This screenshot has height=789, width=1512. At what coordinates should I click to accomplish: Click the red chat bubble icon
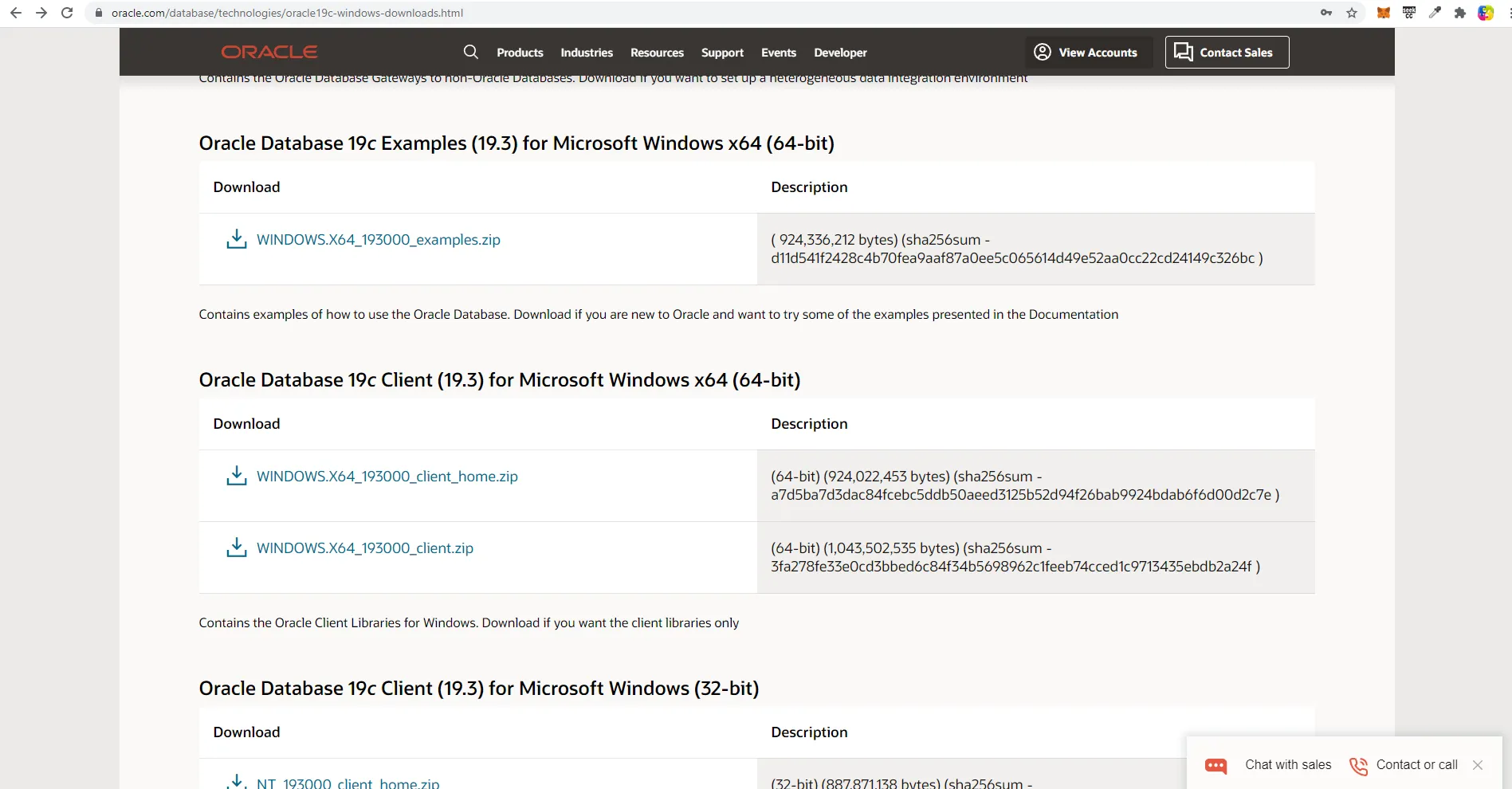point(1215,765)
